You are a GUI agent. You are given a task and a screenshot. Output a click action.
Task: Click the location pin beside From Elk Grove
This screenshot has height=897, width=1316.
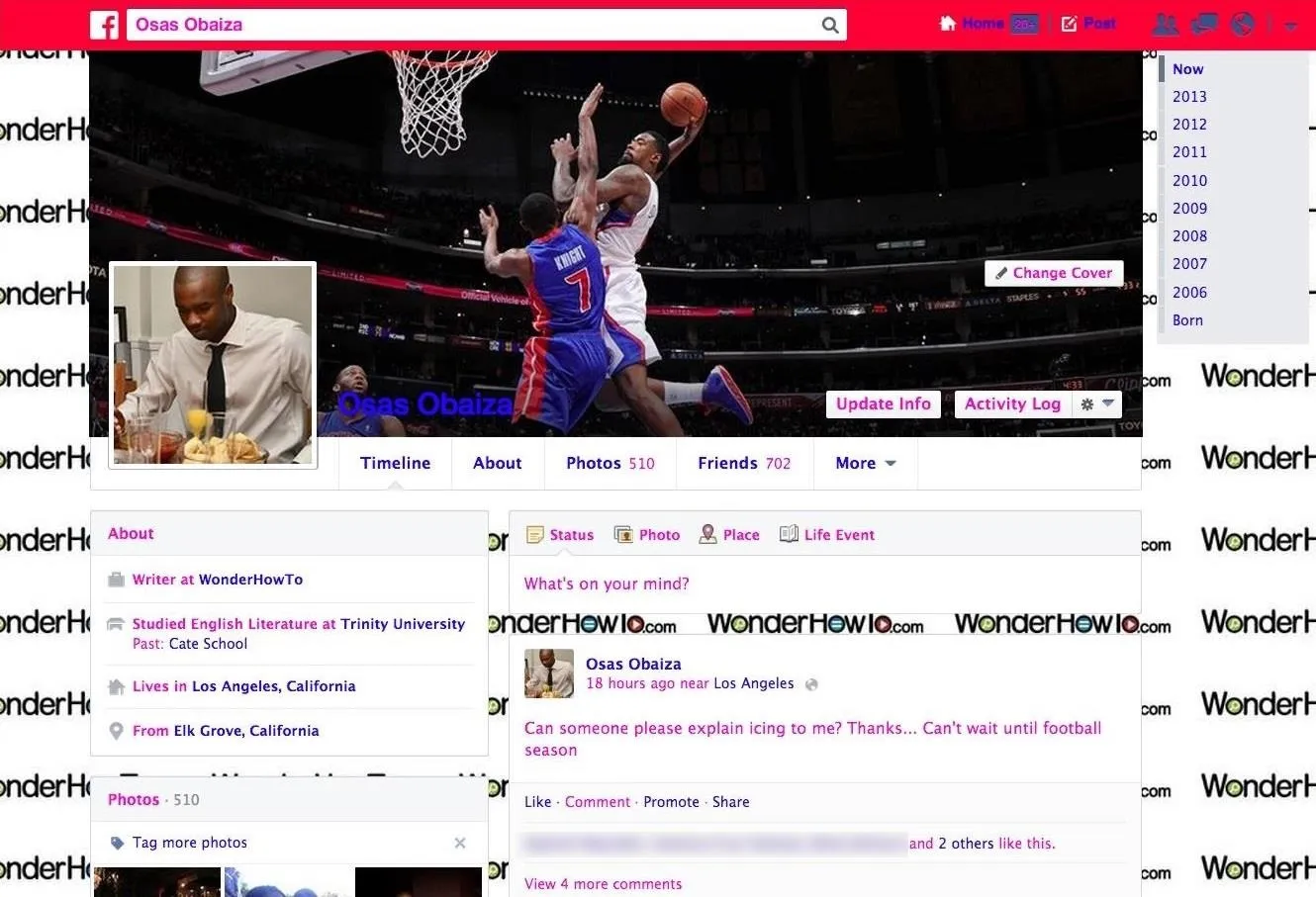point(116,731)
